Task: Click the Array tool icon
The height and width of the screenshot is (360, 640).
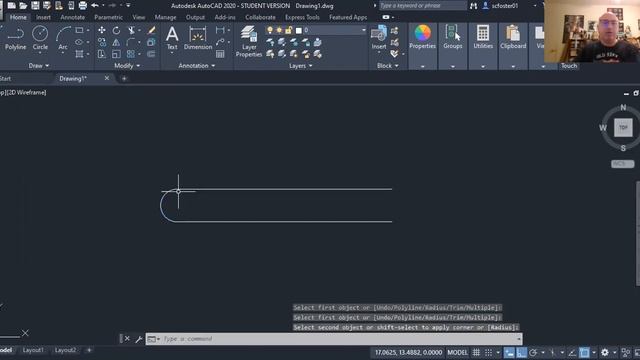Action: click(x=131, y=54)
